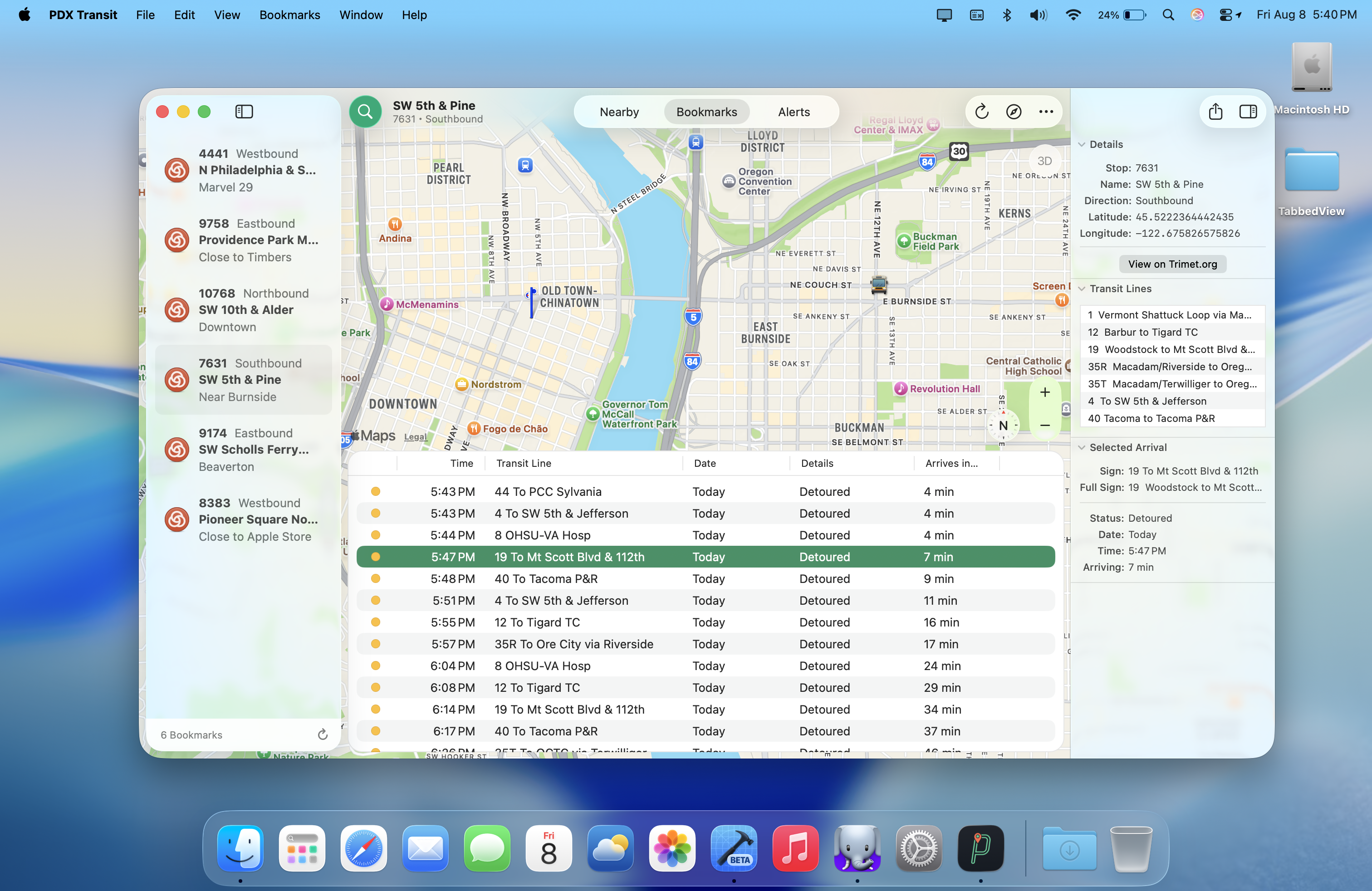This screenshot has width=1372, height=891.
Task: Toggle the 3D map view
Action: 1044,161
